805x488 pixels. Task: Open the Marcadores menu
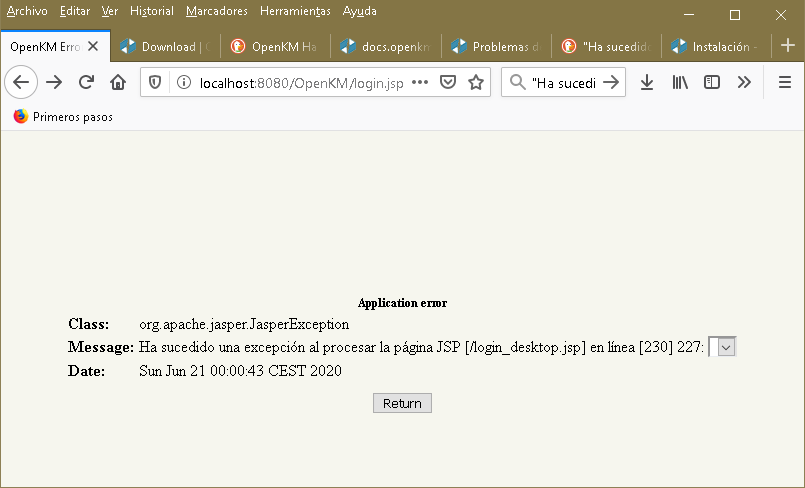[x=217, y=11]
